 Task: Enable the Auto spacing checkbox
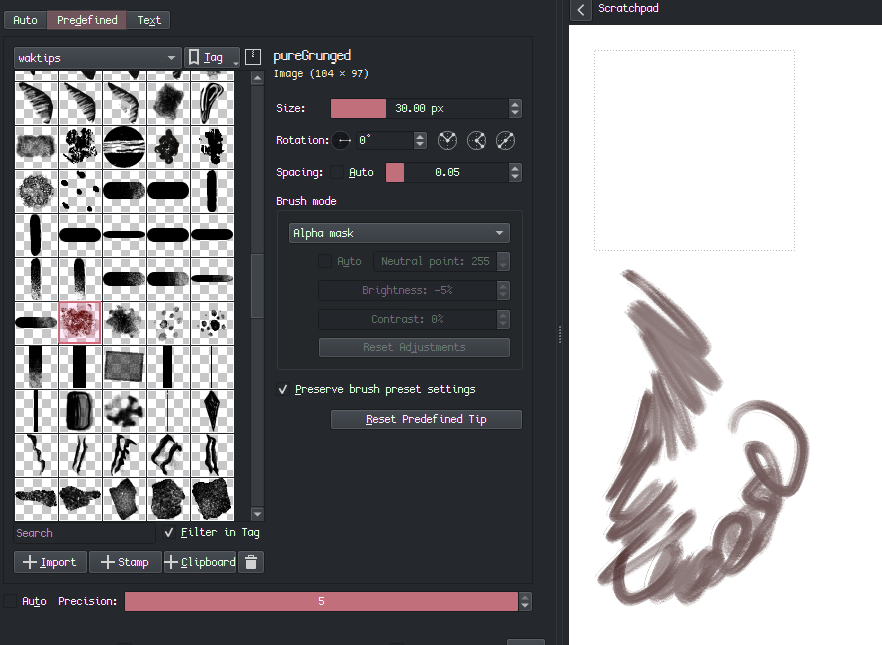[337, 172]
